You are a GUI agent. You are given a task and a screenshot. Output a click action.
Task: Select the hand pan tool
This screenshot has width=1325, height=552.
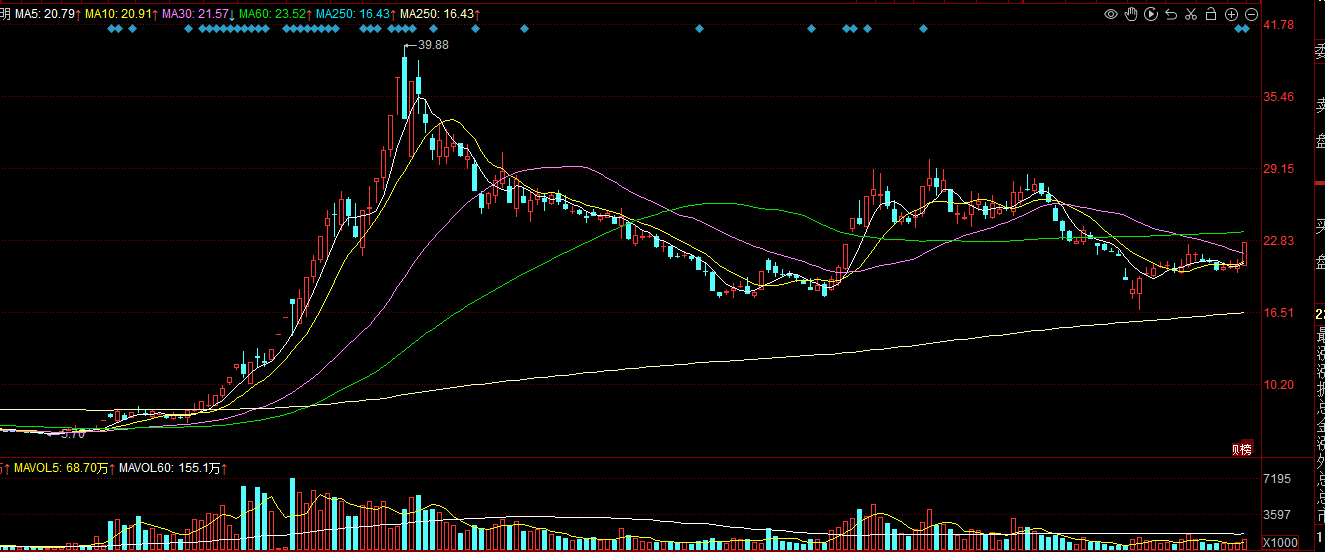[x=1131, y=14]
